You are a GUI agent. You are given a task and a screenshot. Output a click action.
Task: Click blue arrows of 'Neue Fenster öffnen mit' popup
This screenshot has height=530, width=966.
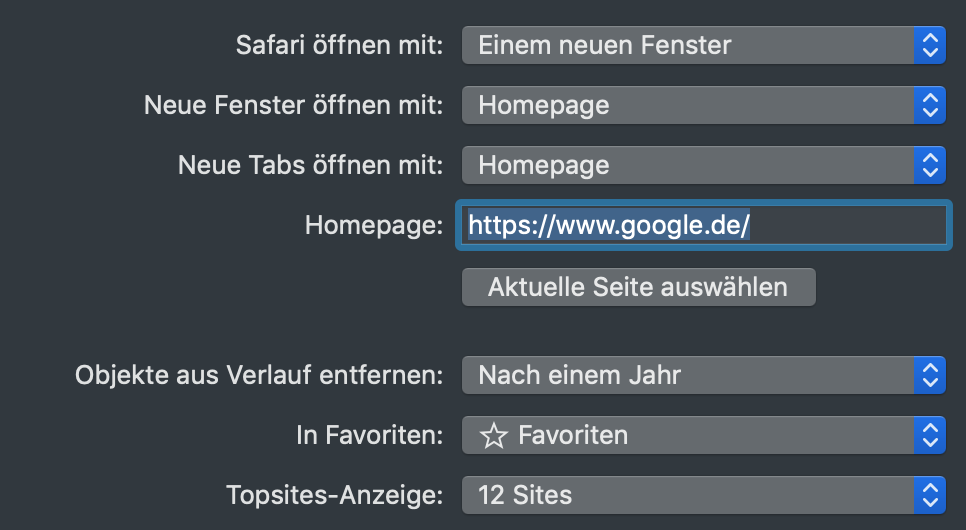930,105
